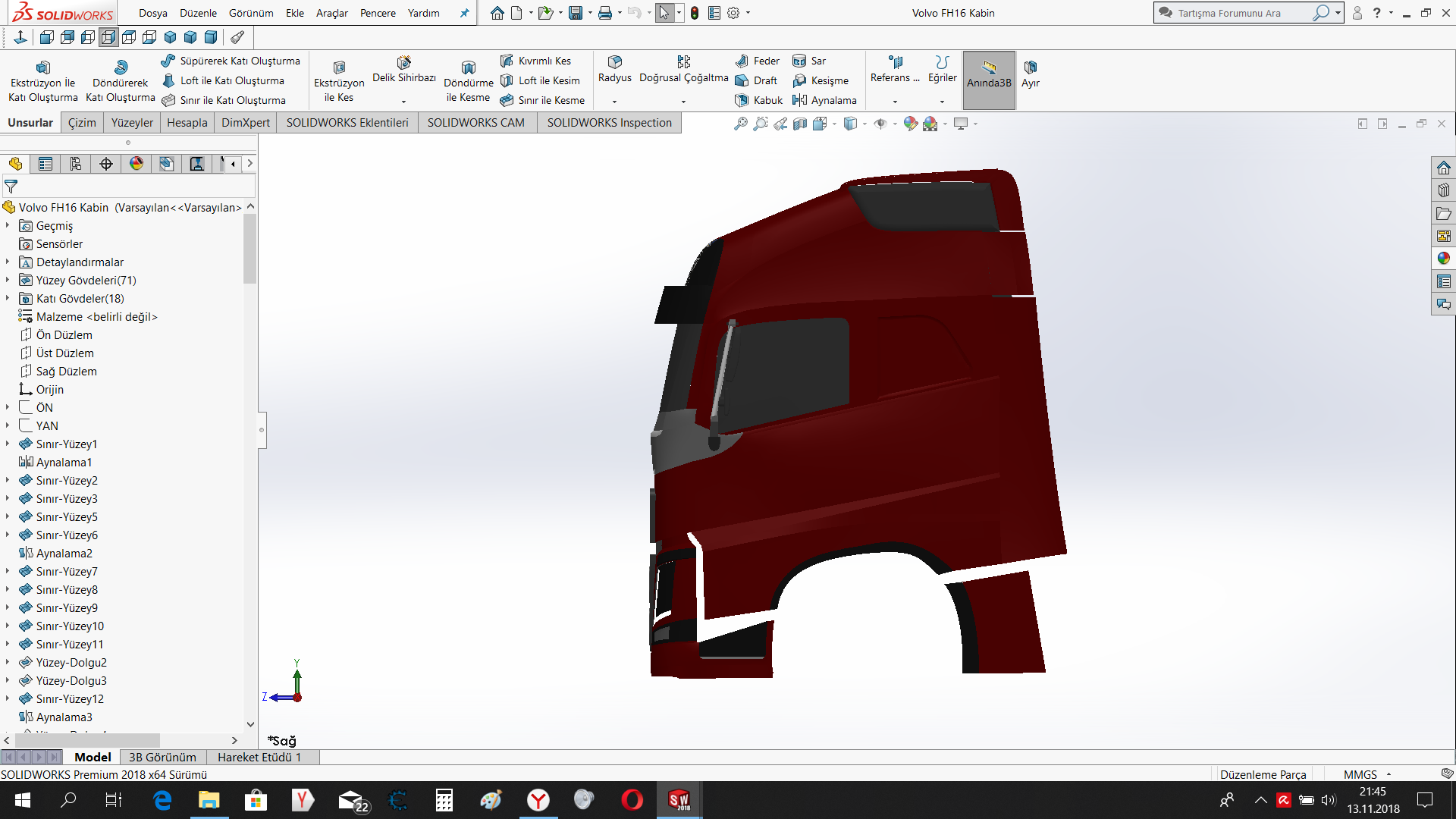Expand Sınır-Yüzey1 feature node

tap(8, 444)
